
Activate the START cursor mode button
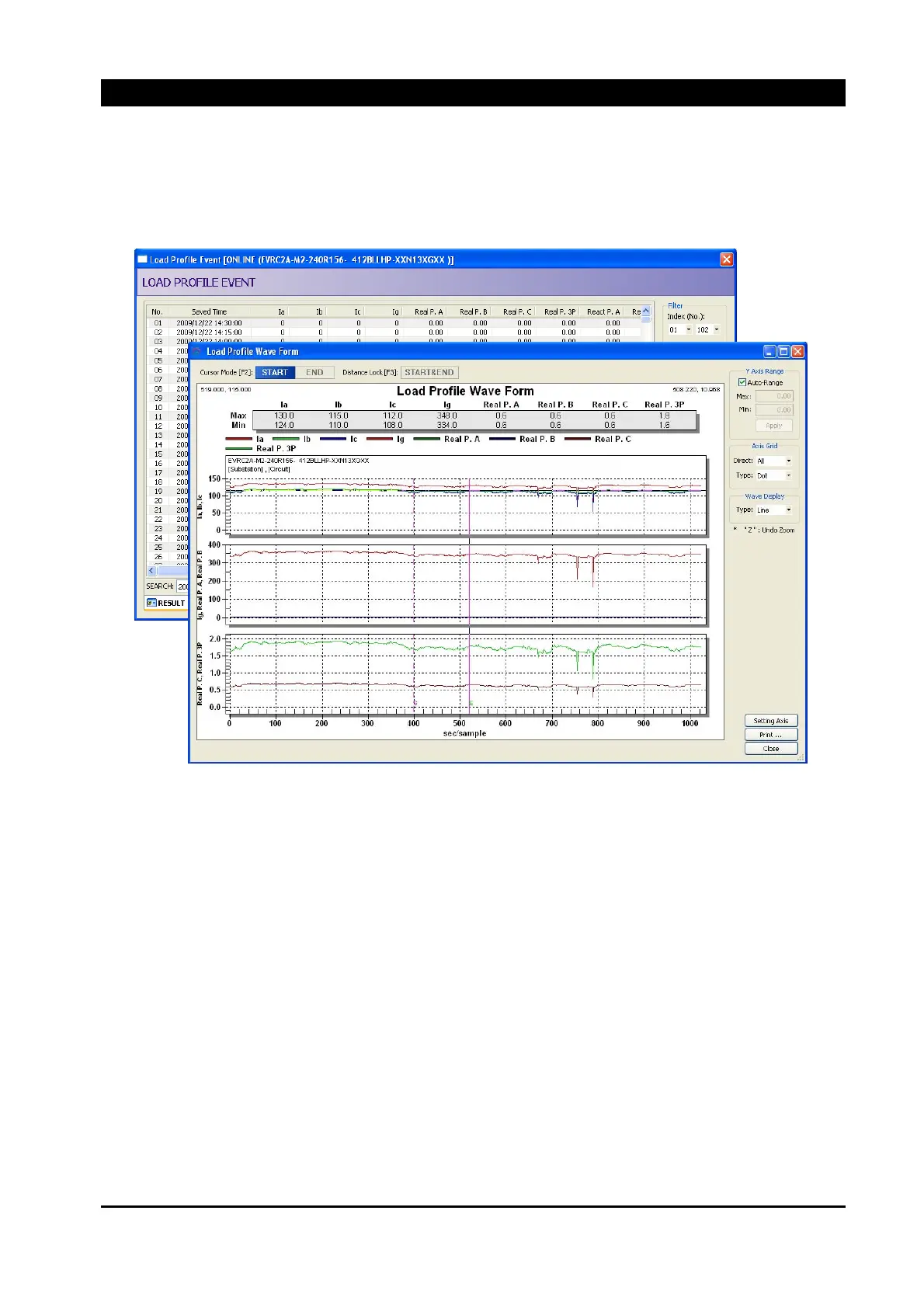coord(275,372)
